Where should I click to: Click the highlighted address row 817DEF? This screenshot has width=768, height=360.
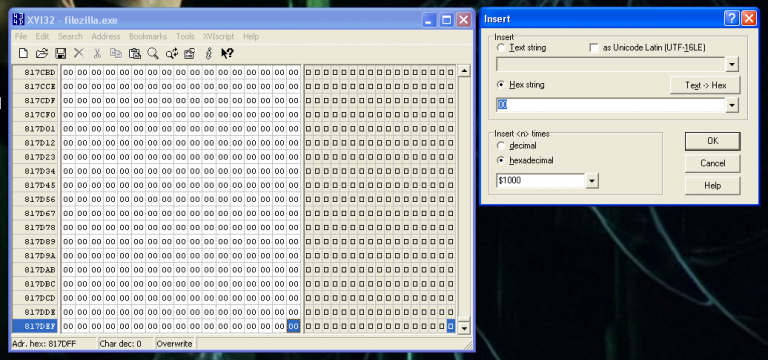point(35,326)
